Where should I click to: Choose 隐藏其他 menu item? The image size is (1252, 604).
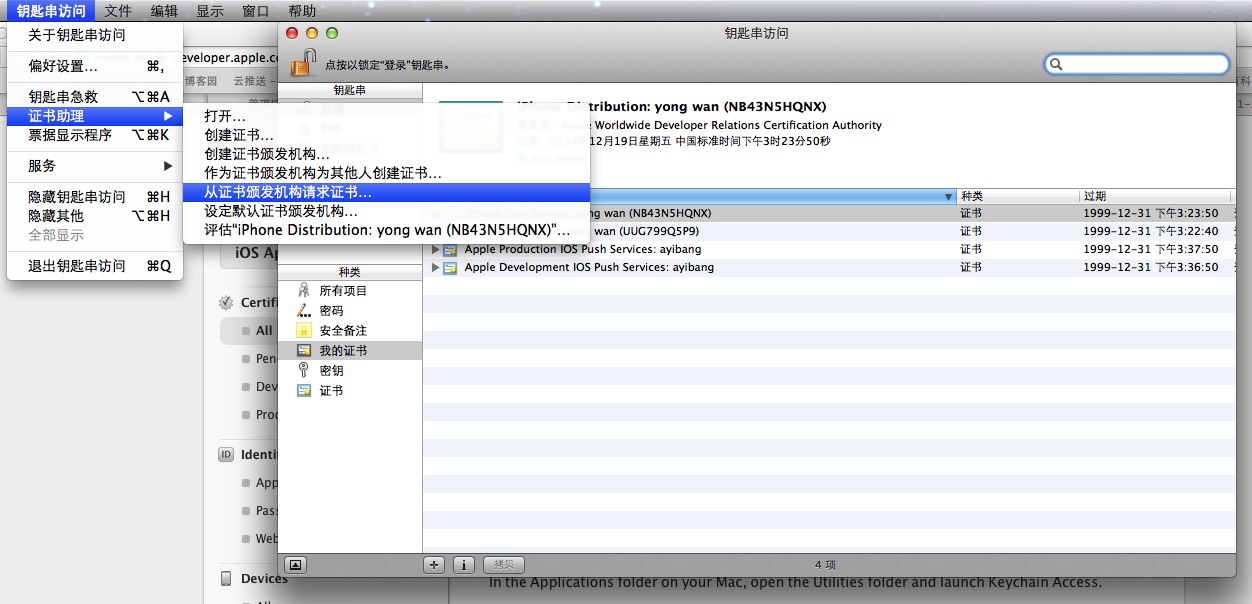(95, 216)
